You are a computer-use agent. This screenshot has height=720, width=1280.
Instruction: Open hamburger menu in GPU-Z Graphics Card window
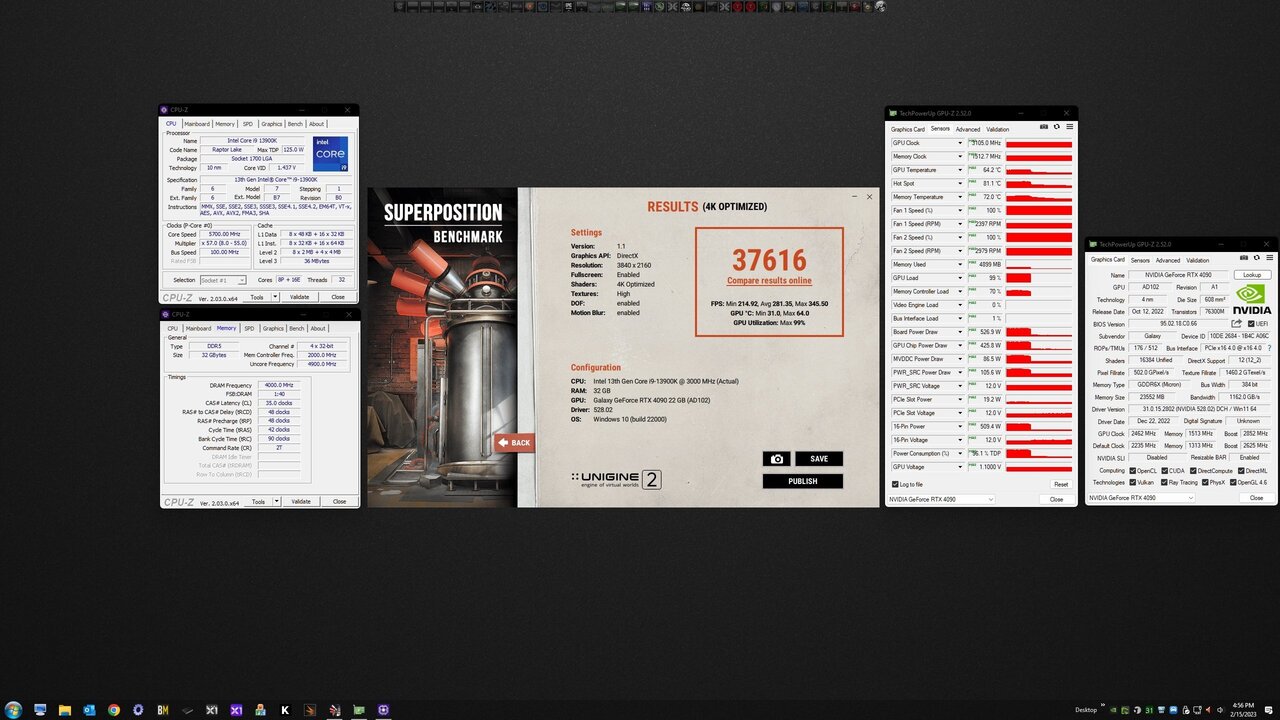pos(1269,259)
